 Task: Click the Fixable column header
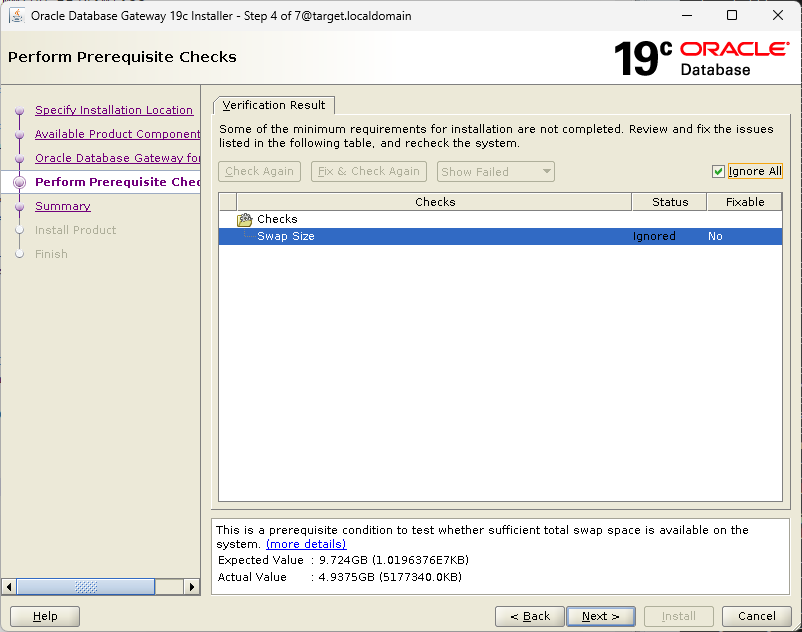[745, 202]
